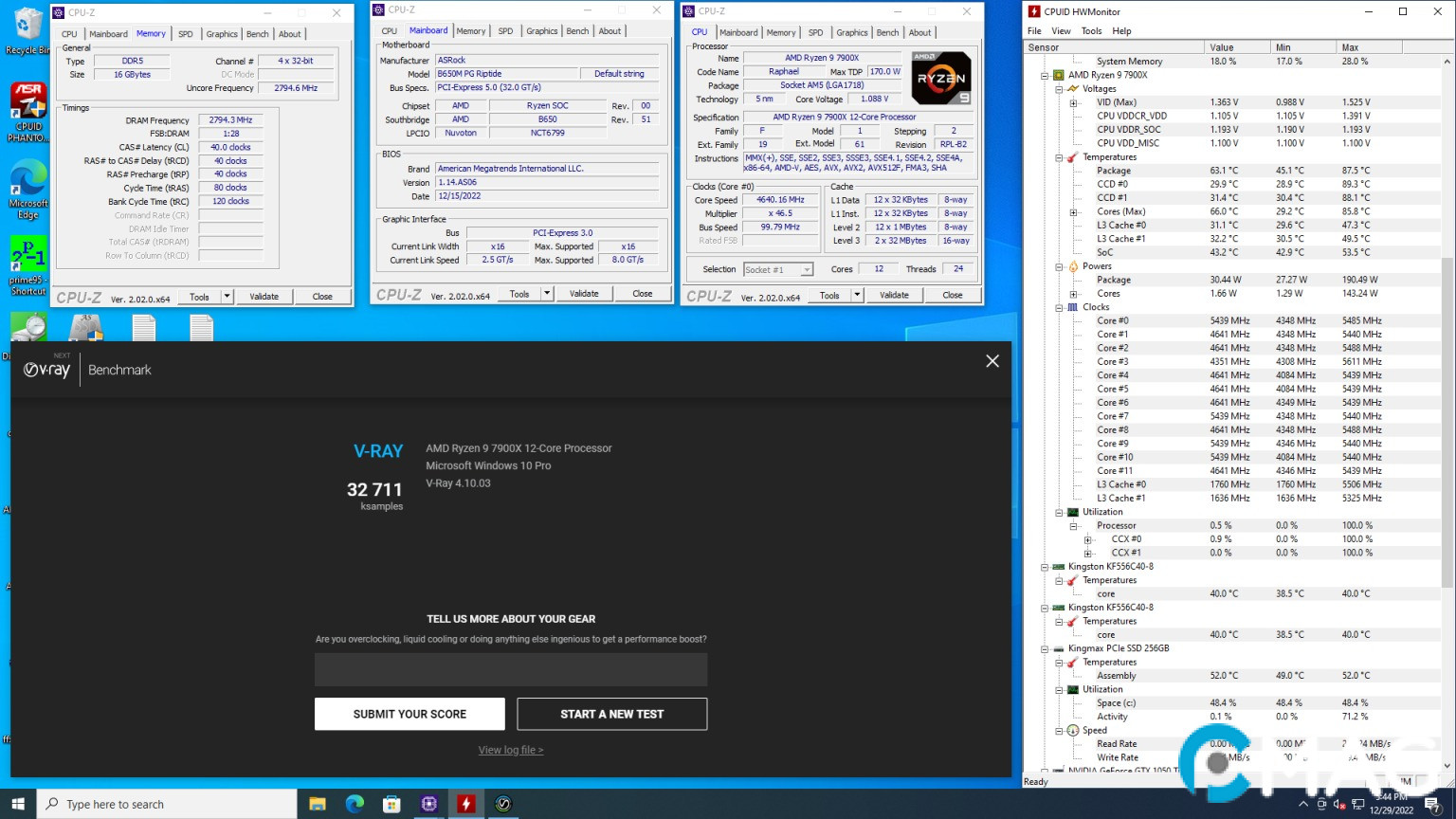Launch Microsoft Edge from the taskbar

(354, 803)
